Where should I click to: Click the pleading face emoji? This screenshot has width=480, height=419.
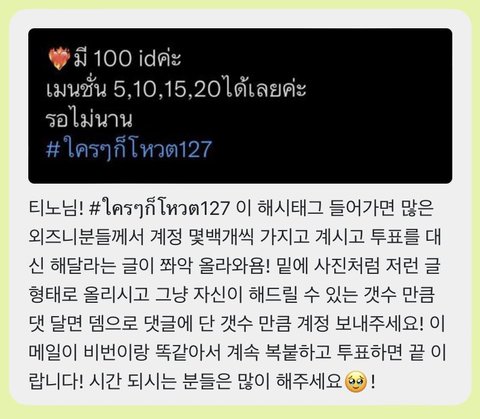point(356,382)
